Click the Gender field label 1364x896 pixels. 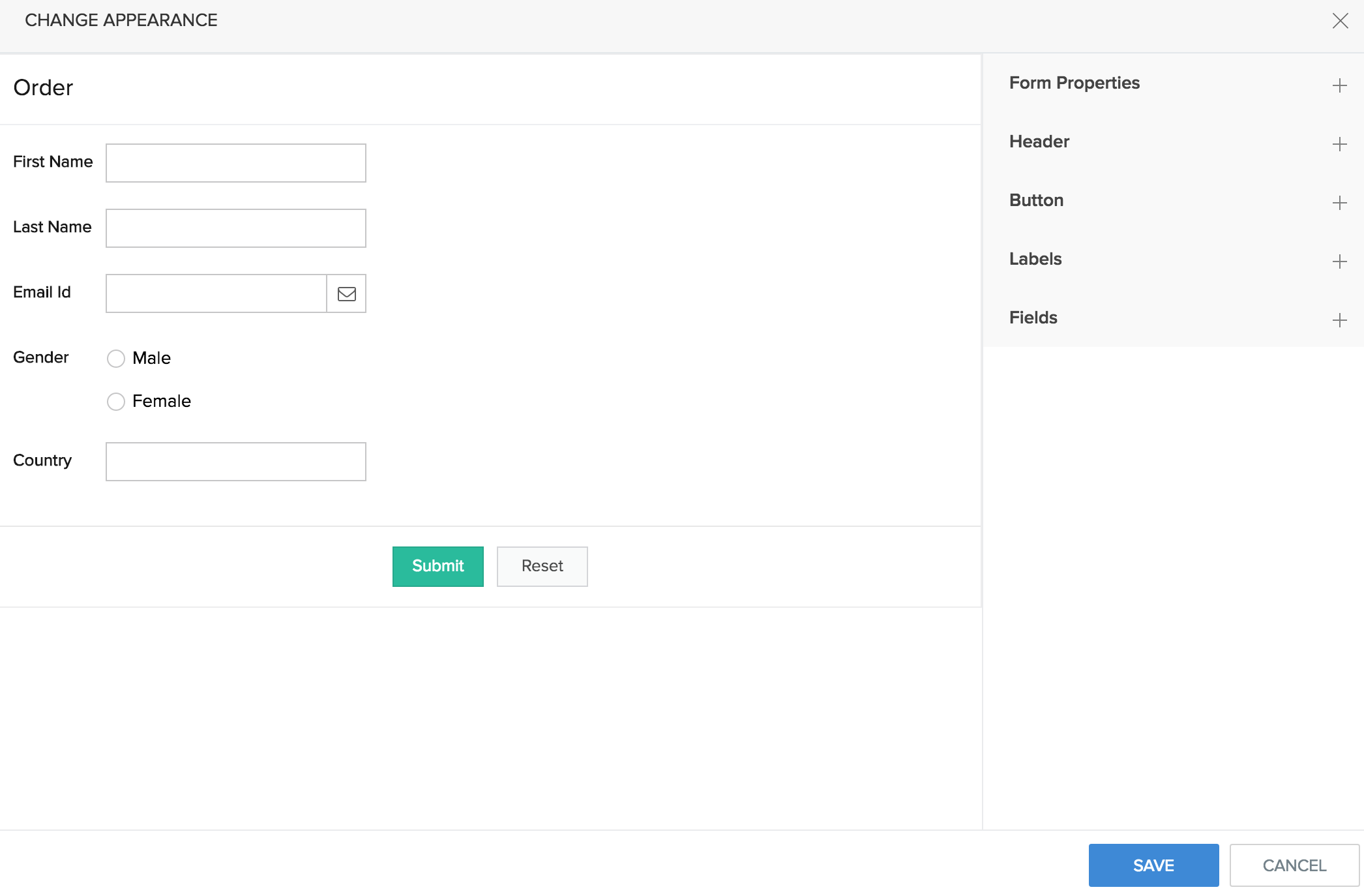pos(40,357)
